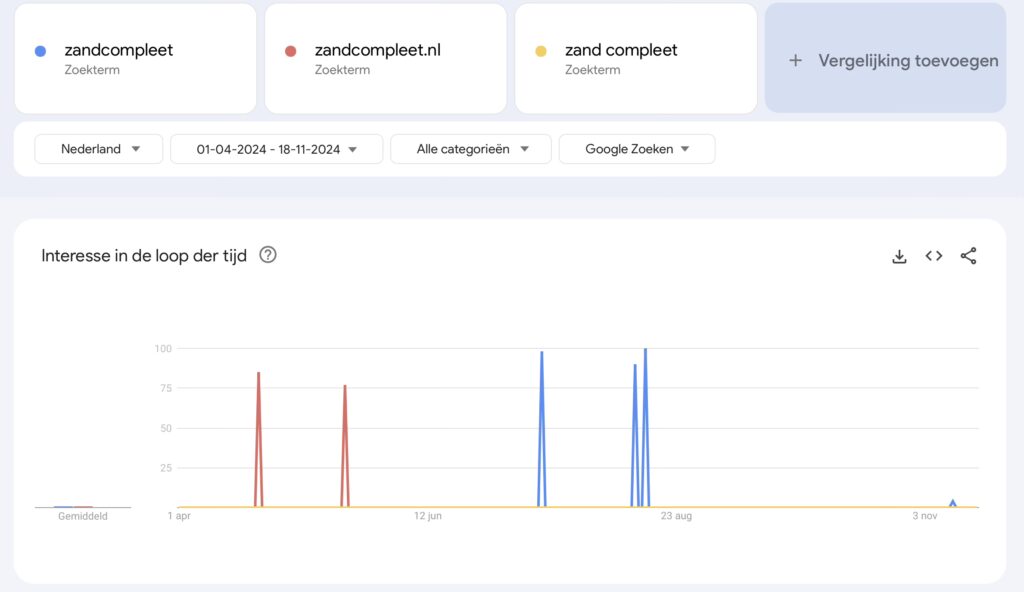Open the Google Zoeken search type dropdown
The width and height of the screenshot is (1024, 592).
point(637,149)
